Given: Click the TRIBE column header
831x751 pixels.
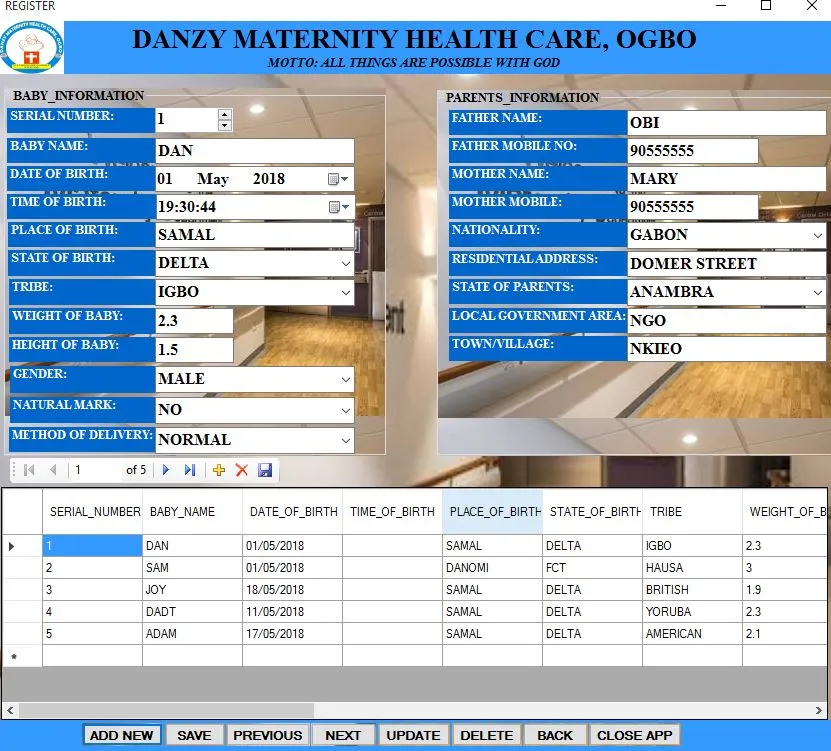Looking at the screenshot, I should [x=692, y=511].
